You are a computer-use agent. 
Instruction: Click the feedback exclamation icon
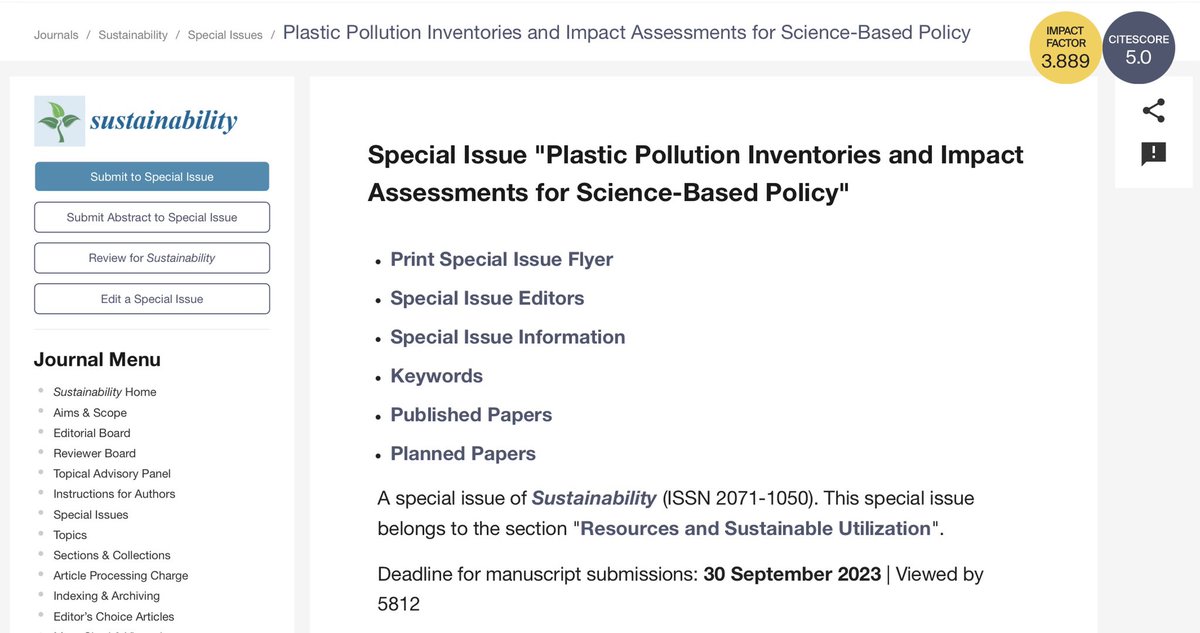1154,154
